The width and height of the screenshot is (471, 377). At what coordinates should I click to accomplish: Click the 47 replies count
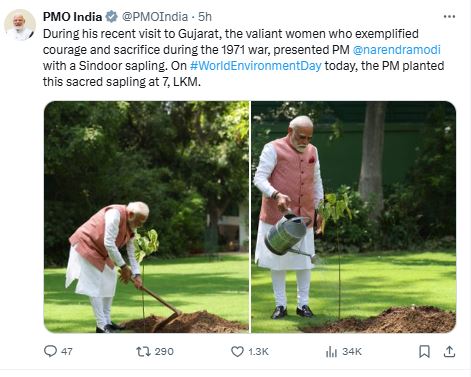point(67,352)
